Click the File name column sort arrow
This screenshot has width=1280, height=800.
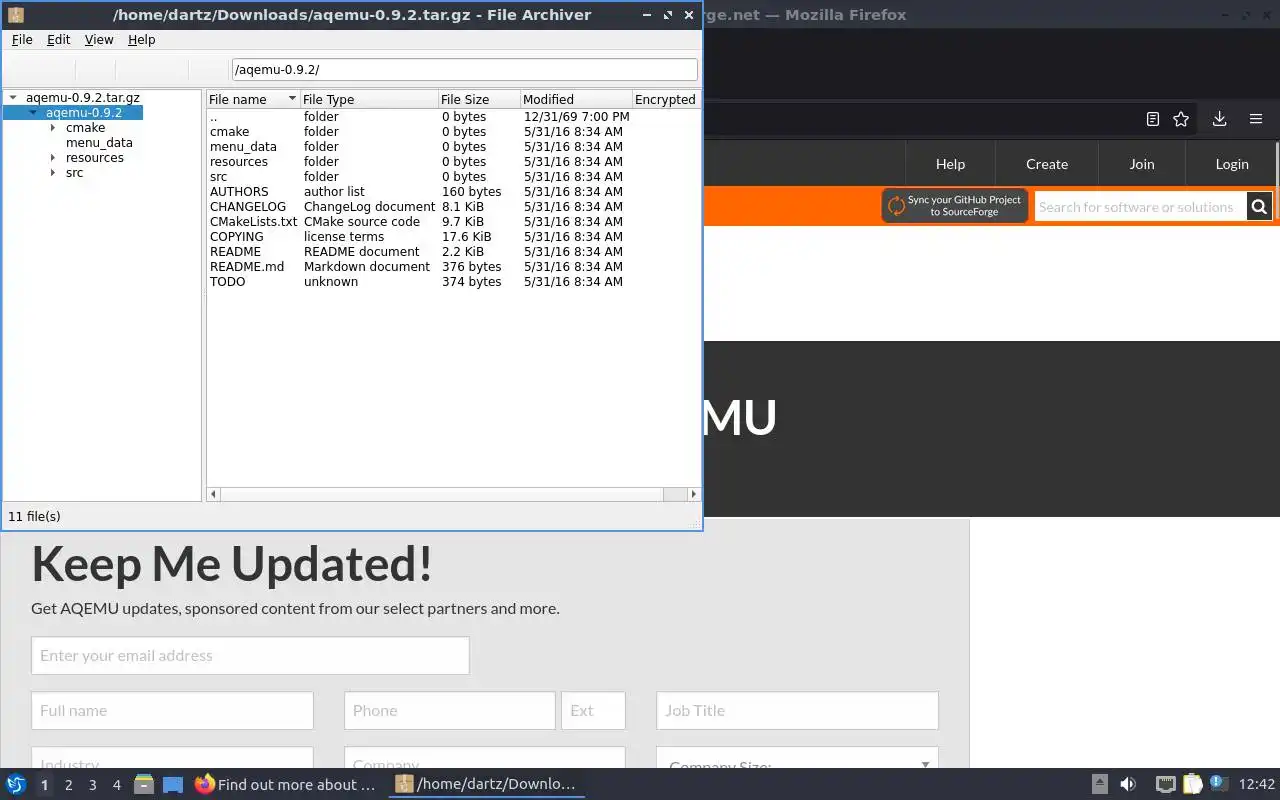coord(292,99)
